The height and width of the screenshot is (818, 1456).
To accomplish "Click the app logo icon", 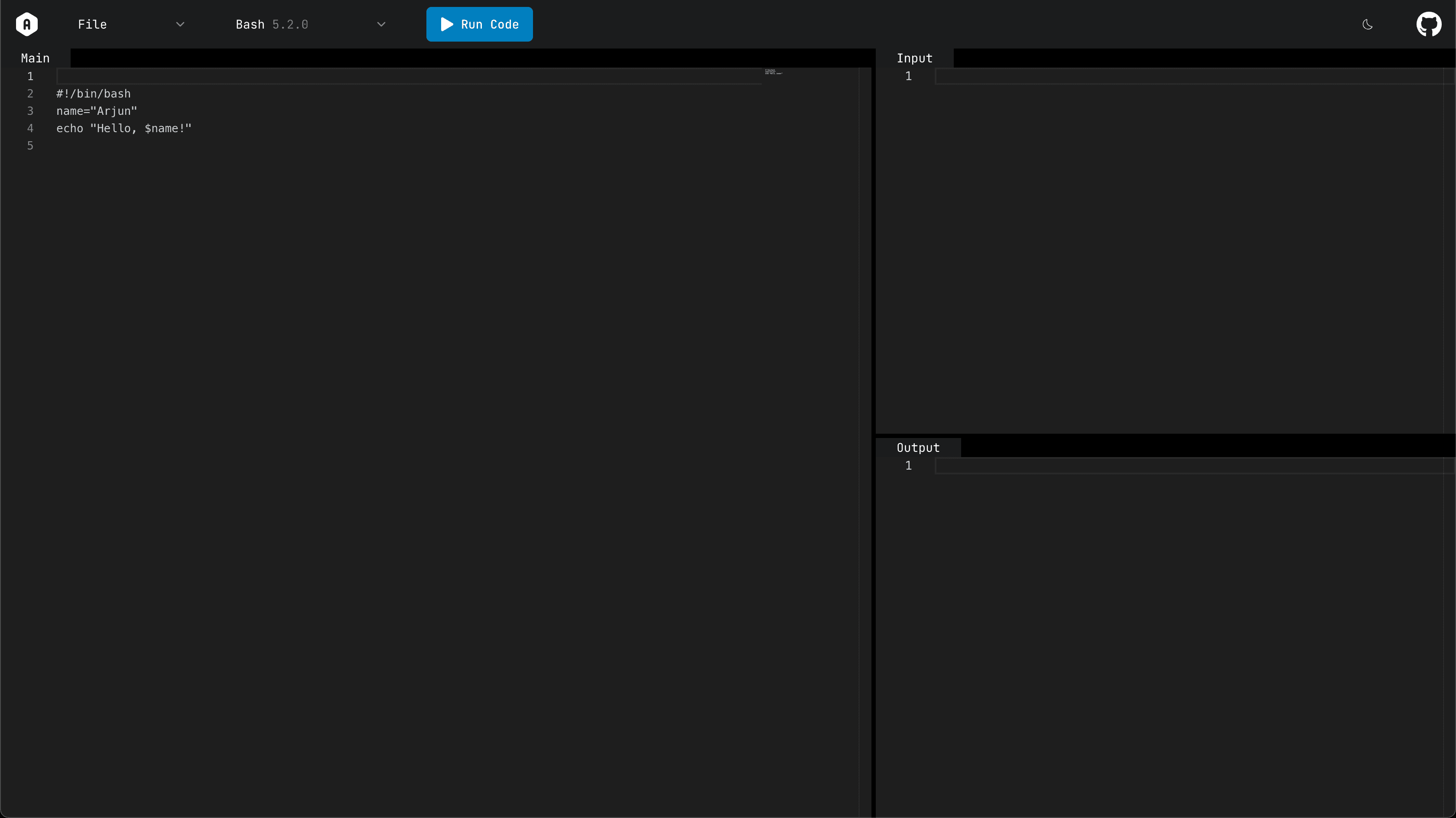I will [26, 24].
